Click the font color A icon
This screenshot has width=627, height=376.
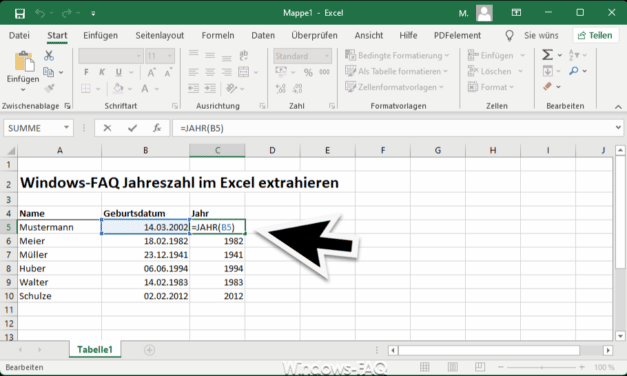tap(145, 88)
